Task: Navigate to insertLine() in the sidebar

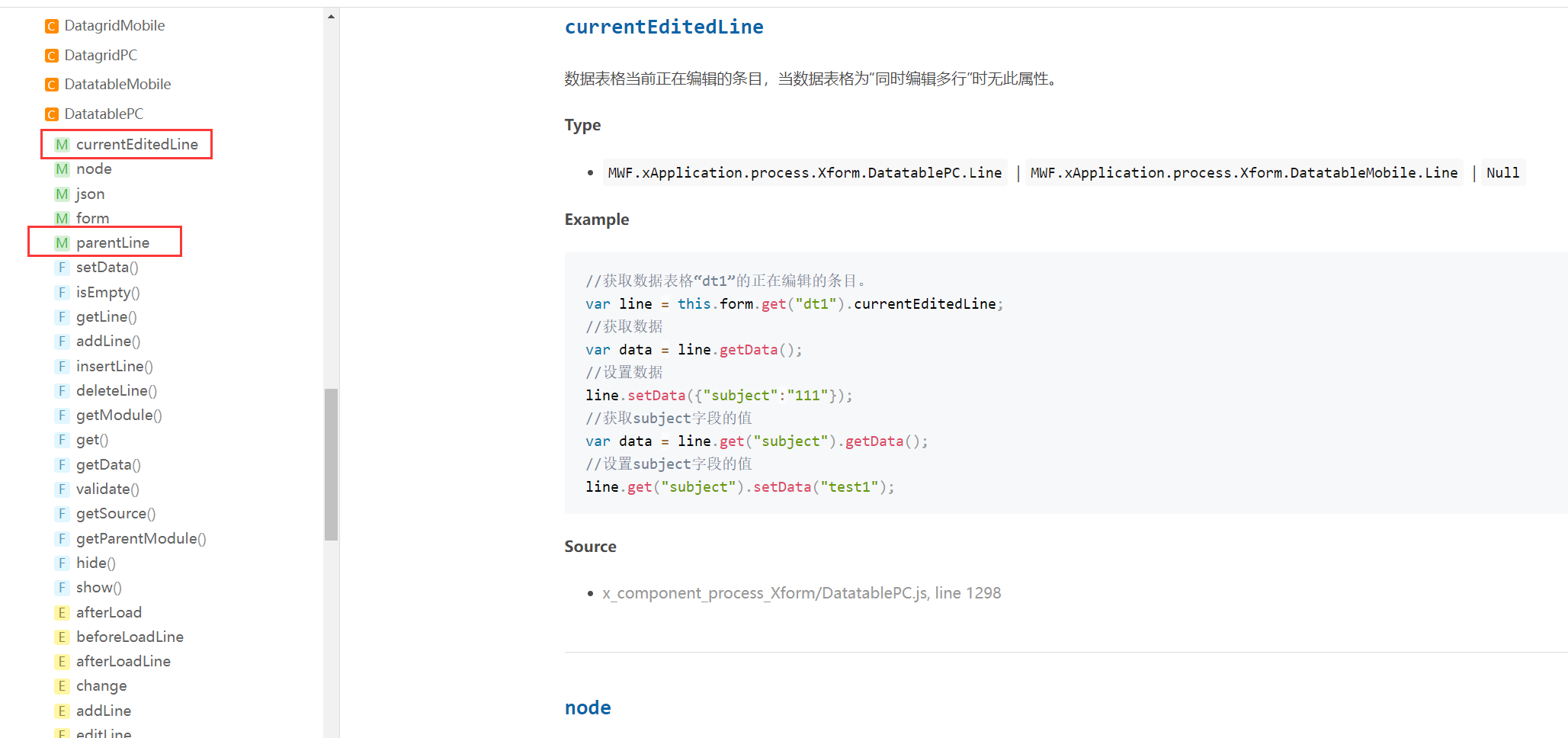Action: click(x=114, y=367)
